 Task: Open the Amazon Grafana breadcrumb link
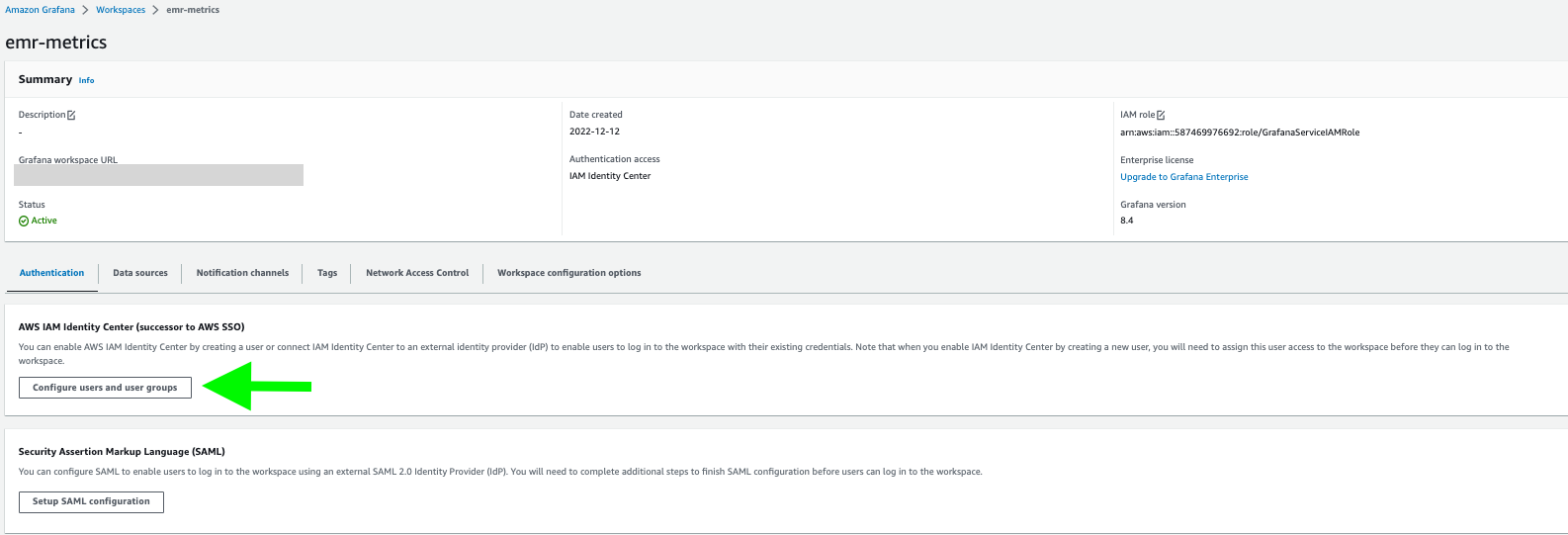40,10
